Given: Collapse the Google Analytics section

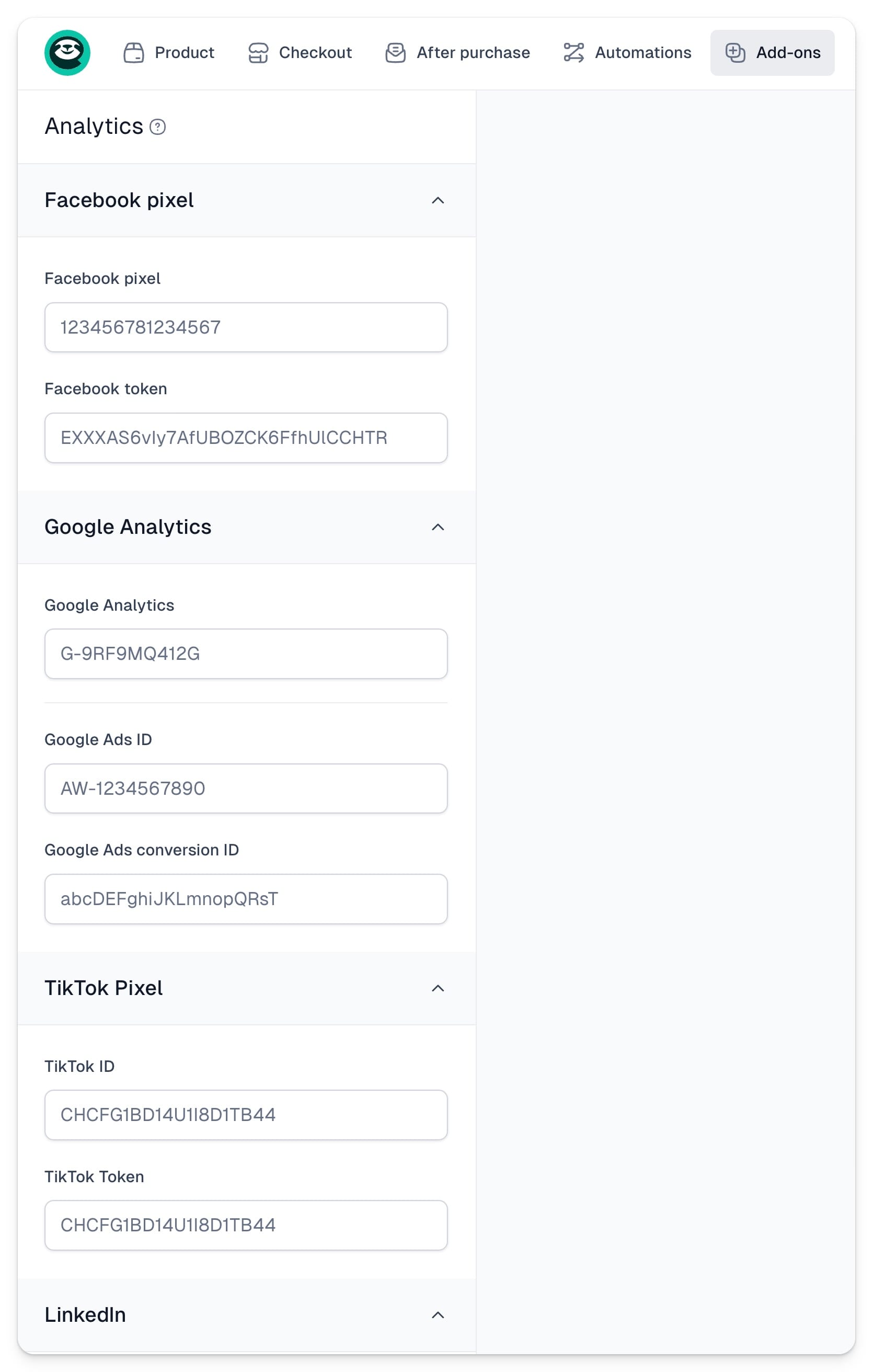Looking at the screenshot, I should [438, 527].
